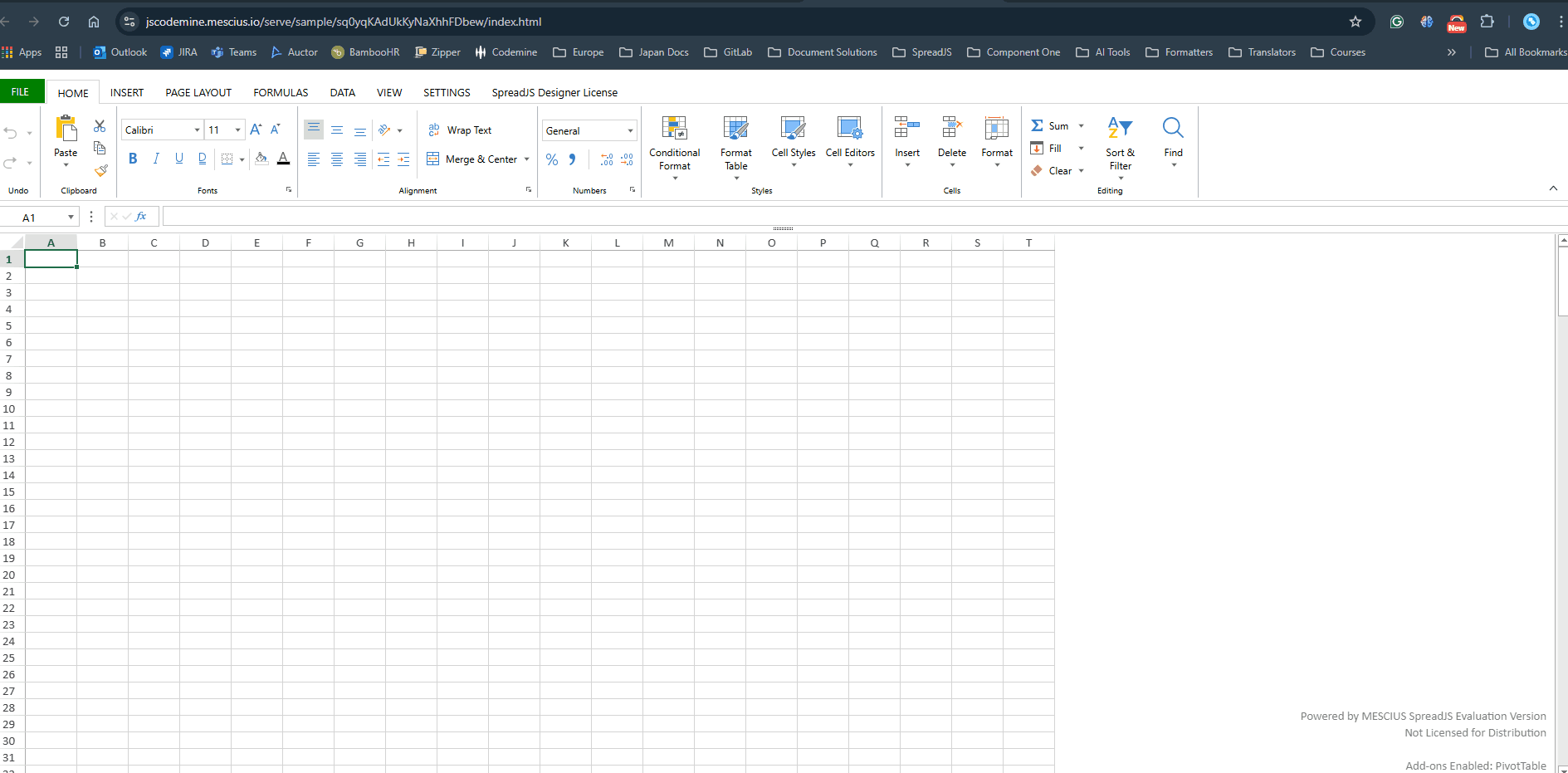
Task: Open the JIRA bookmark
Action: click(x=178, y=52)
